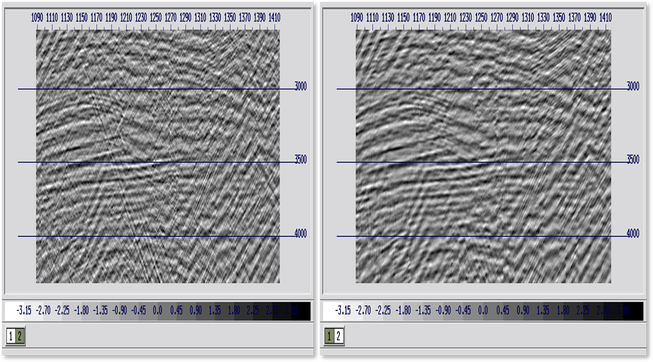Click trace number 1410 on right axis
Viewport: 653px width, 362px height.
tap(605, 17)
